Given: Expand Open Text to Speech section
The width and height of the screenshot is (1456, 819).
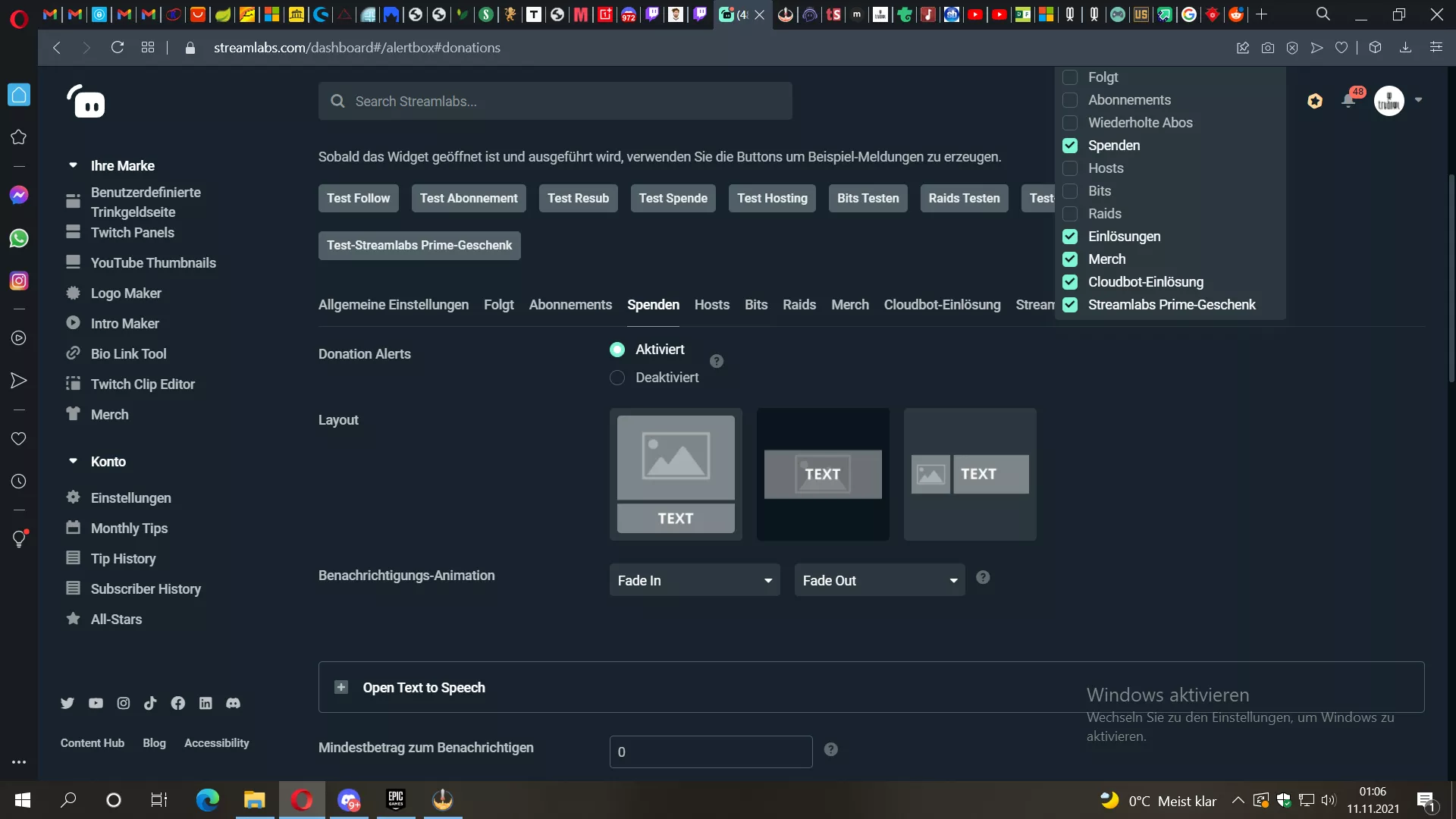Looking at the screenshot, I should pos(341,688).
